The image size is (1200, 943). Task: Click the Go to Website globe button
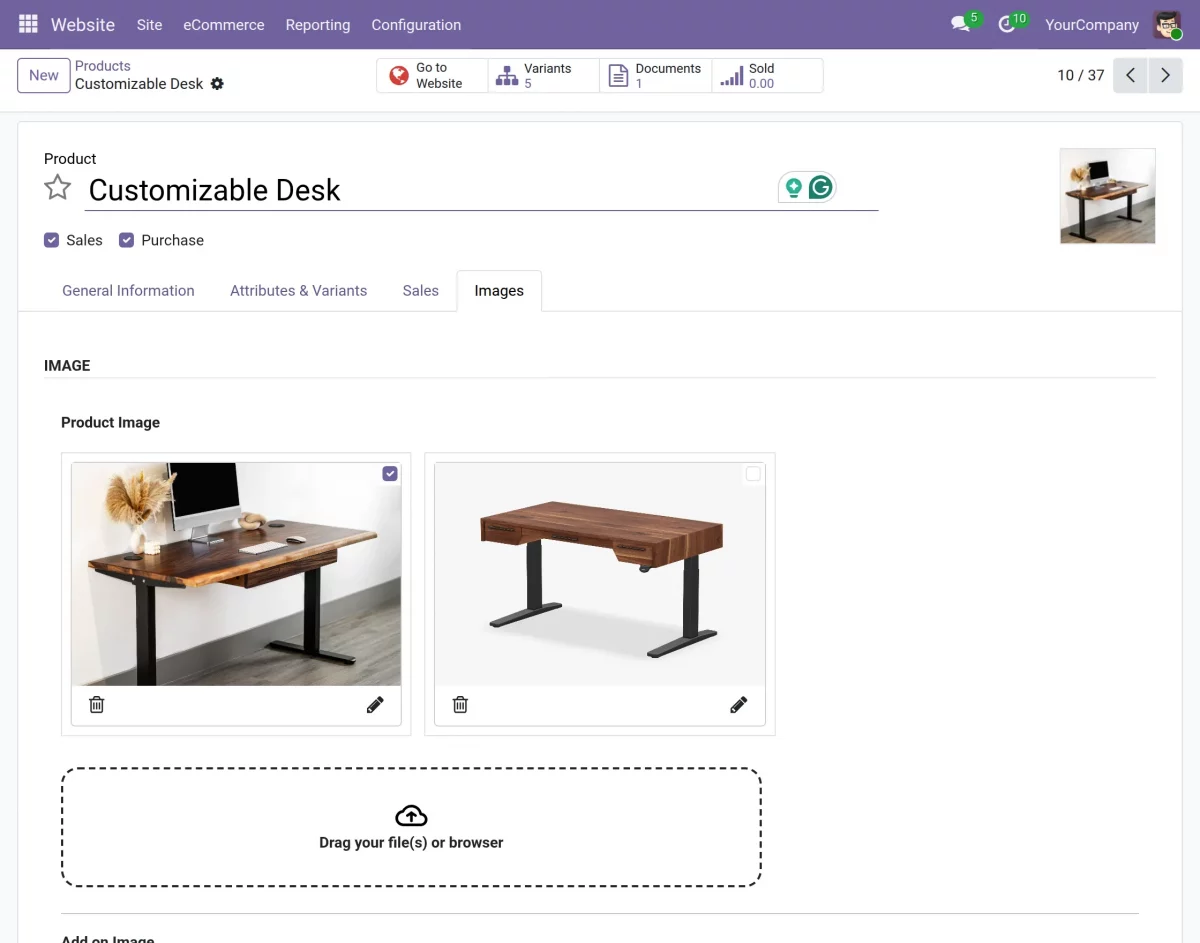point(432,76)
